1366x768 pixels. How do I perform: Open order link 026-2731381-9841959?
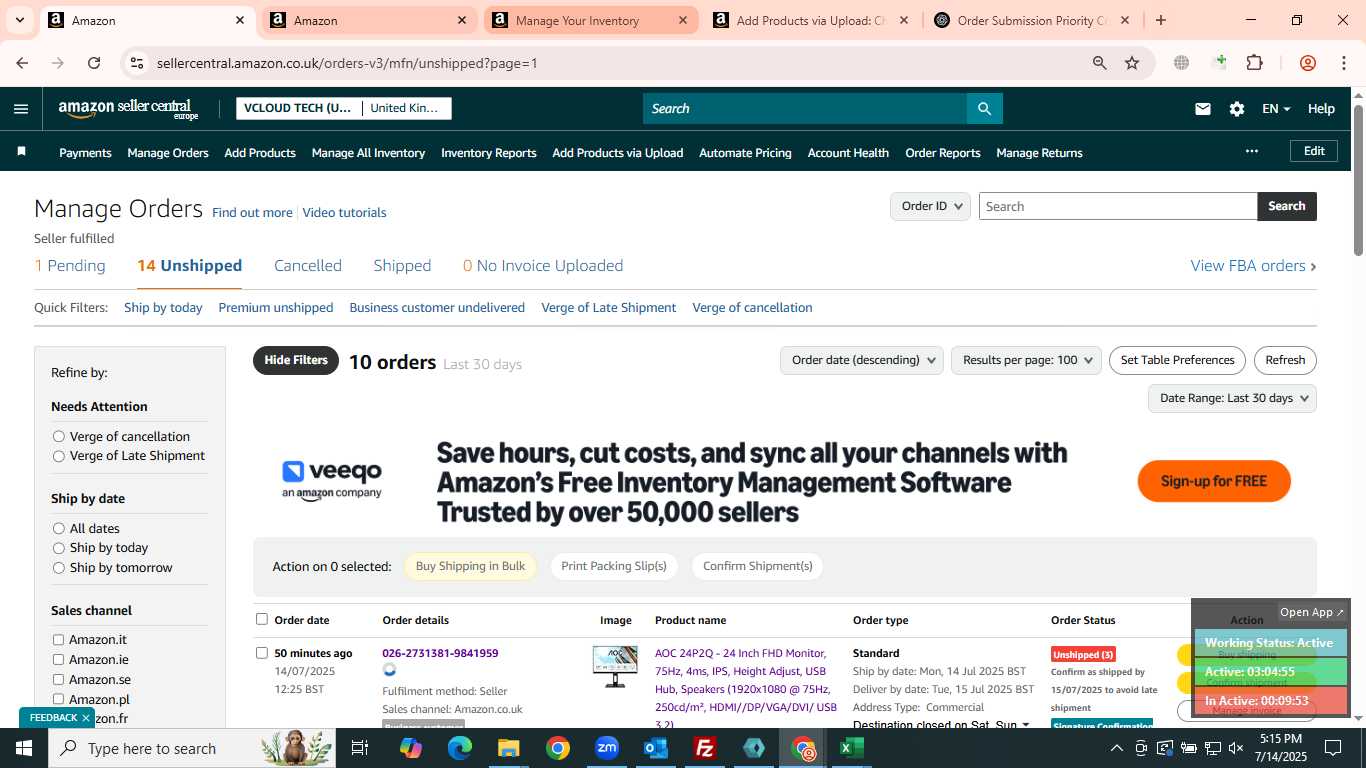click(440, 653)
